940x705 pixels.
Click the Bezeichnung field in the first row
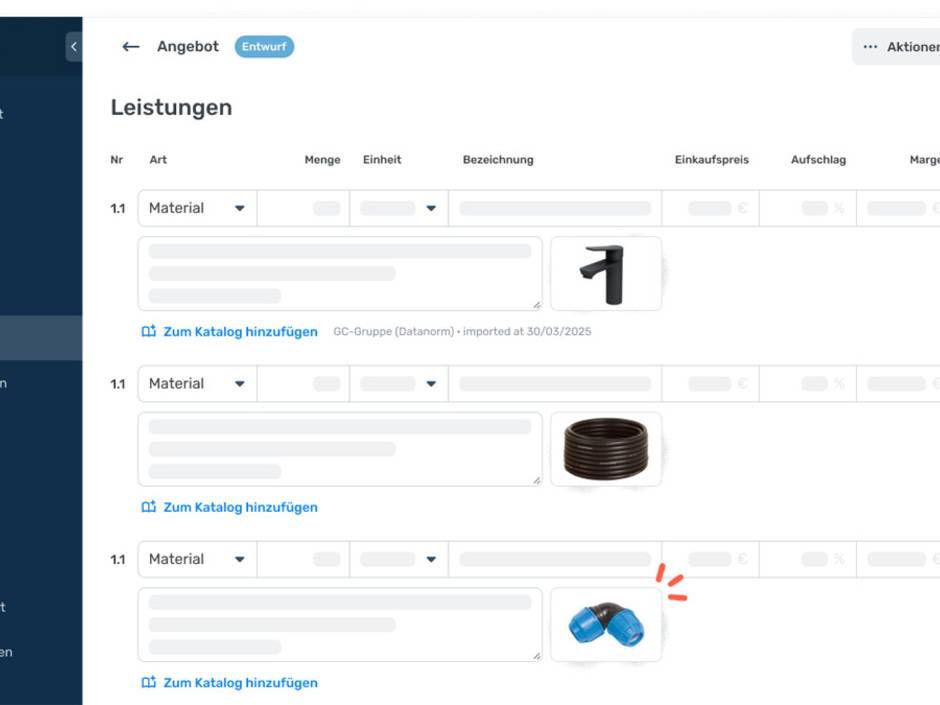tap(555, 208)
